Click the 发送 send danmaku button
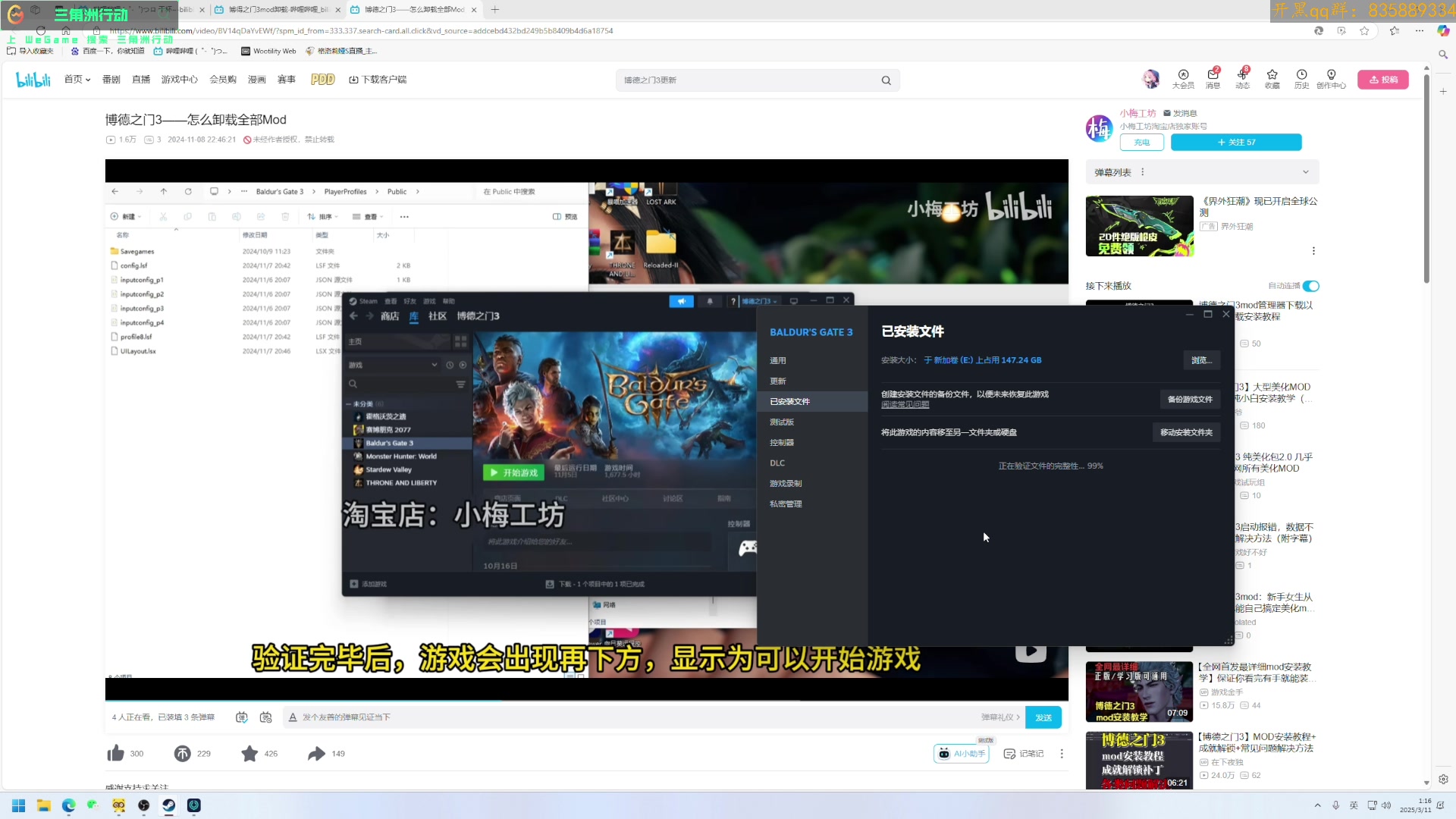The width and height of the screenshot is (1456, 819). (x=1043, y=717)
